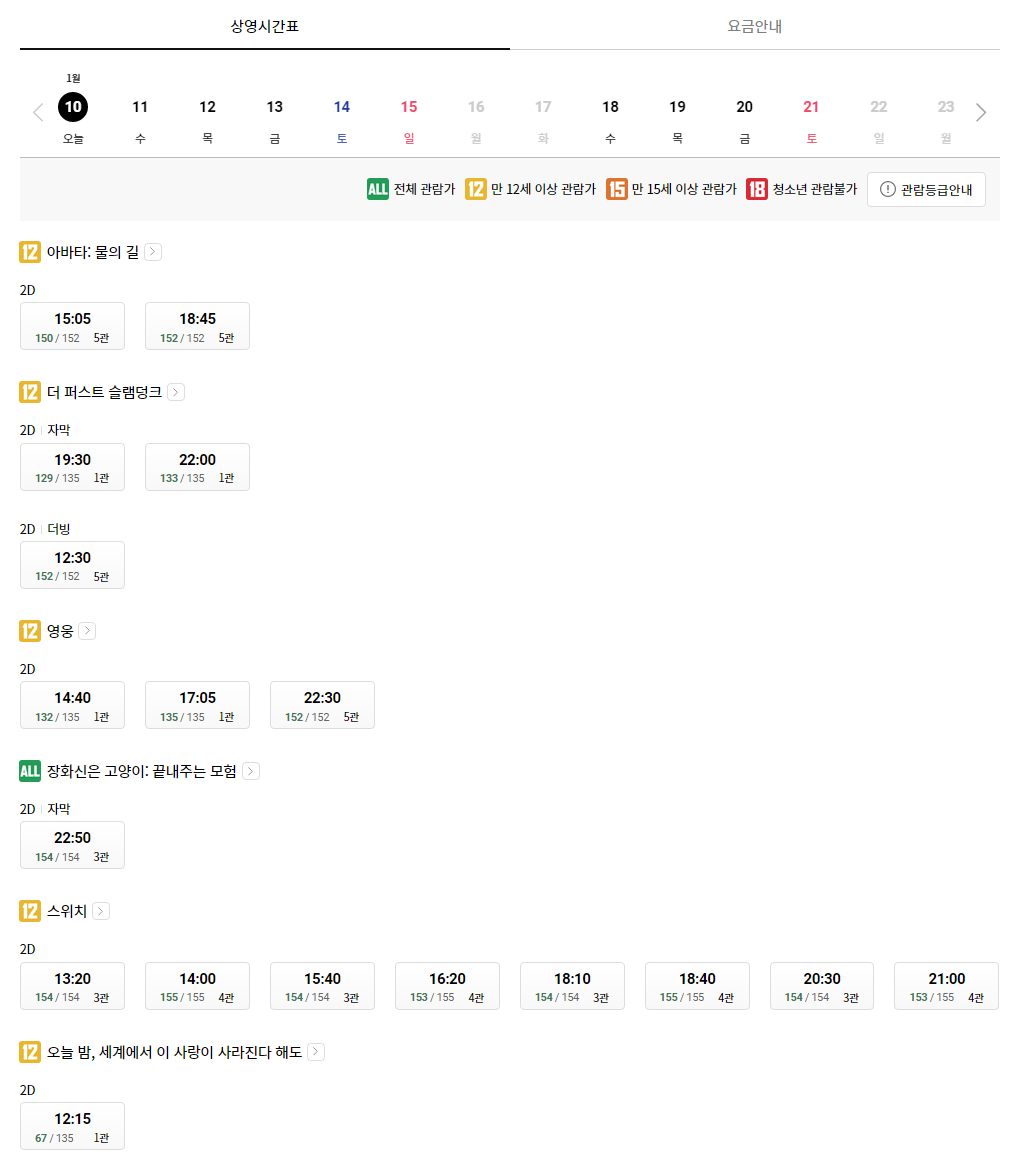This screenshot has width=1020, height=1161.
Task: Pick the 19:30 슬램덩크 subtitled showing
Action: tap(73, 466)
